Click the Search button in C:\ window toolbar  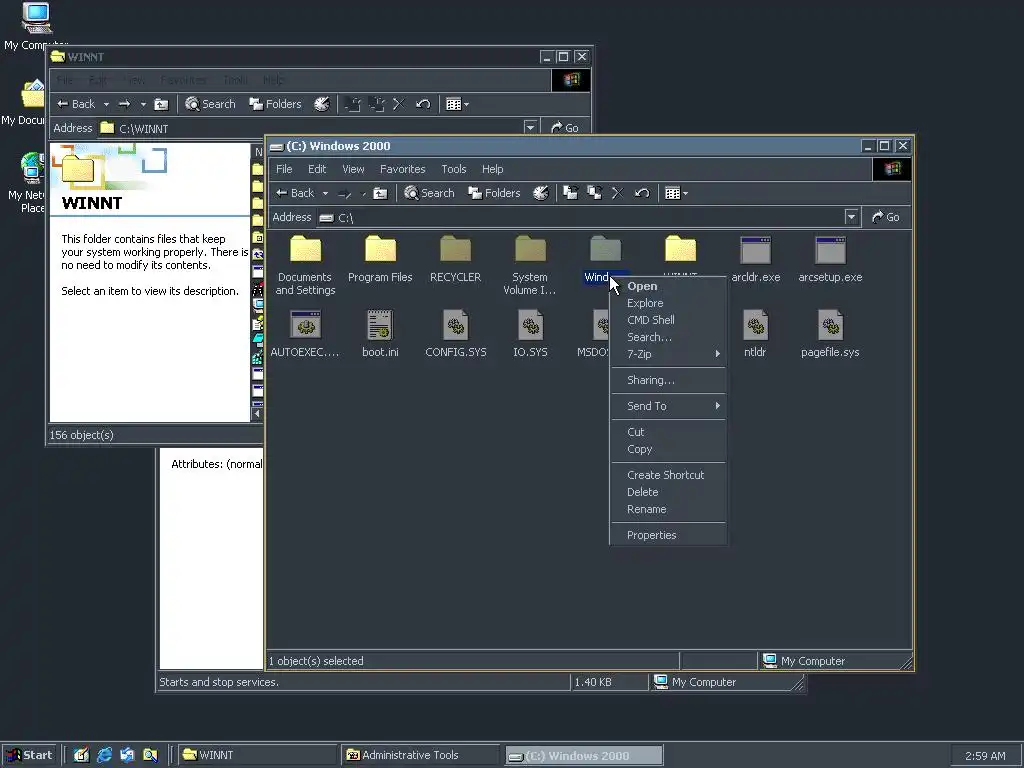point(429,193)
